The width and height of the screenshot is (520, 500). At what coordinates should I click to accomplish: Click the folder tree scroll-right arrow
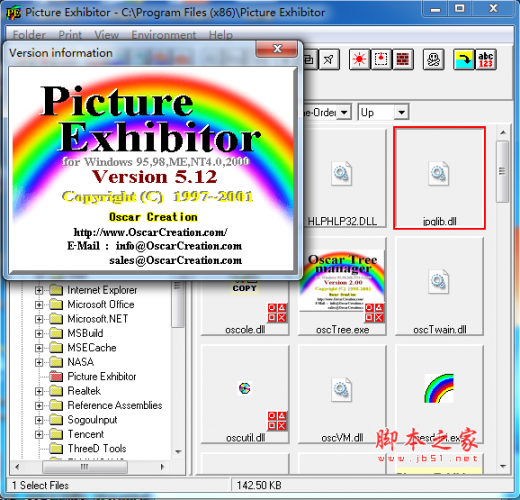162,467
